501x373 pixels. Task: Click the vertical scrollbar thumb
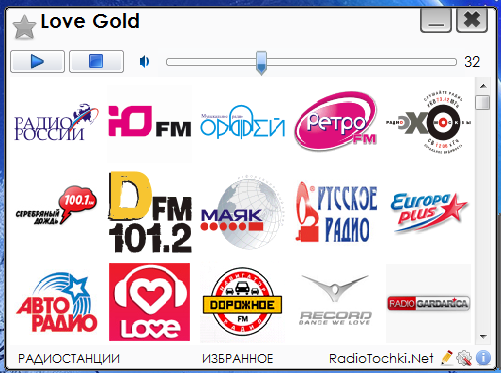tap(483, 102)
